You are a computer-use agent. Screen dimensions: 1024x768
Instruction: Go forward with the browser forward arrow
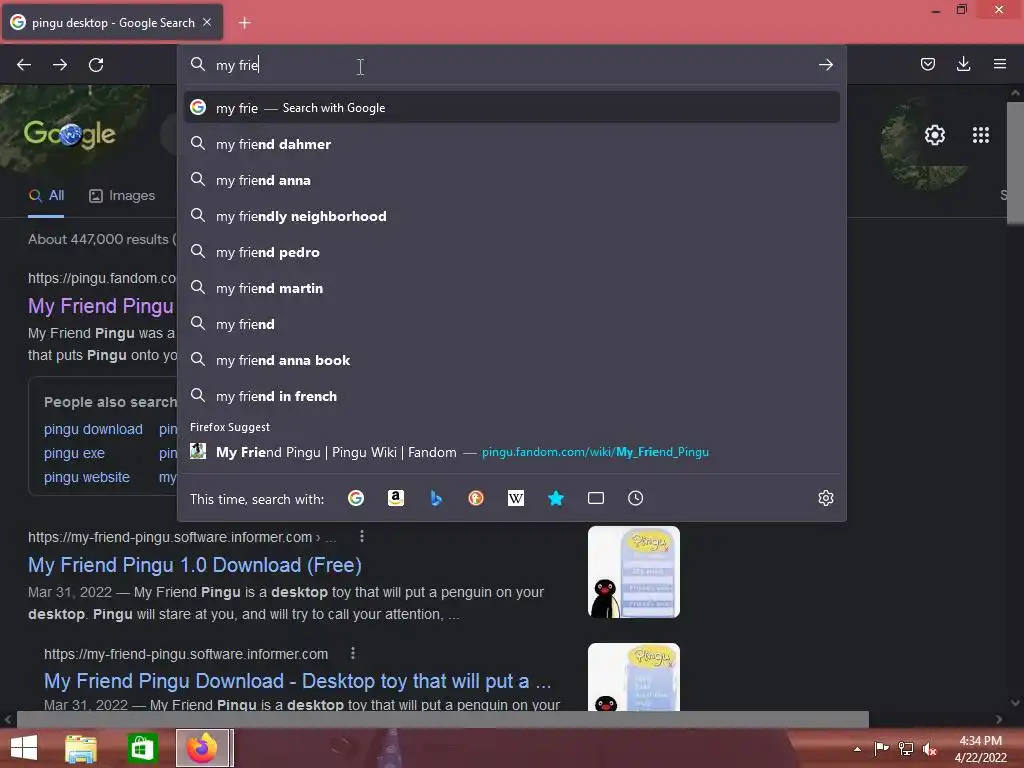tap(60, 65)
